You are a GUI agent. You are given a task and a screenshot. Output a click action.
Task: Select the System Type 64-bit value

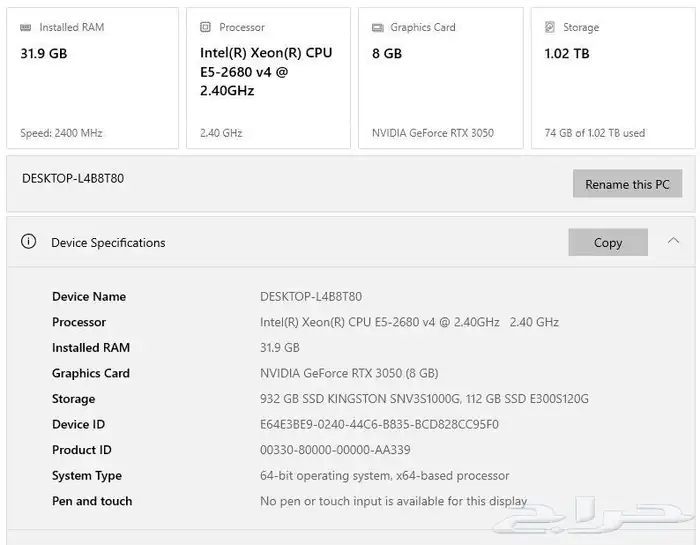384,476
